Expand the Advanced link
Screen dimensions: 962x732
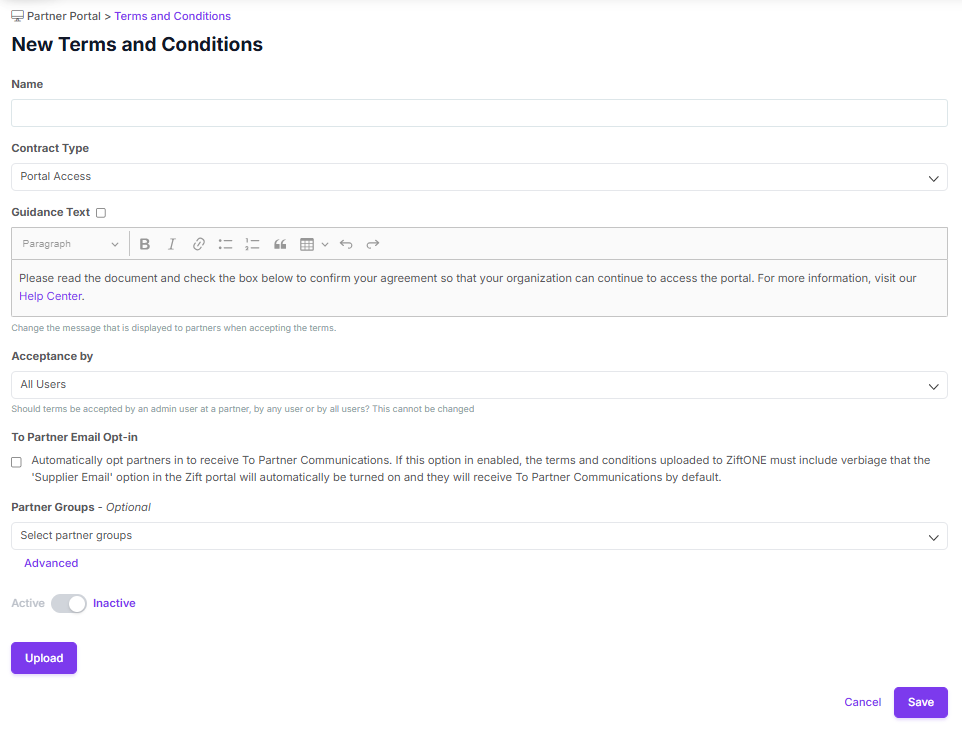pyautogui.click(x=51, y=563)
